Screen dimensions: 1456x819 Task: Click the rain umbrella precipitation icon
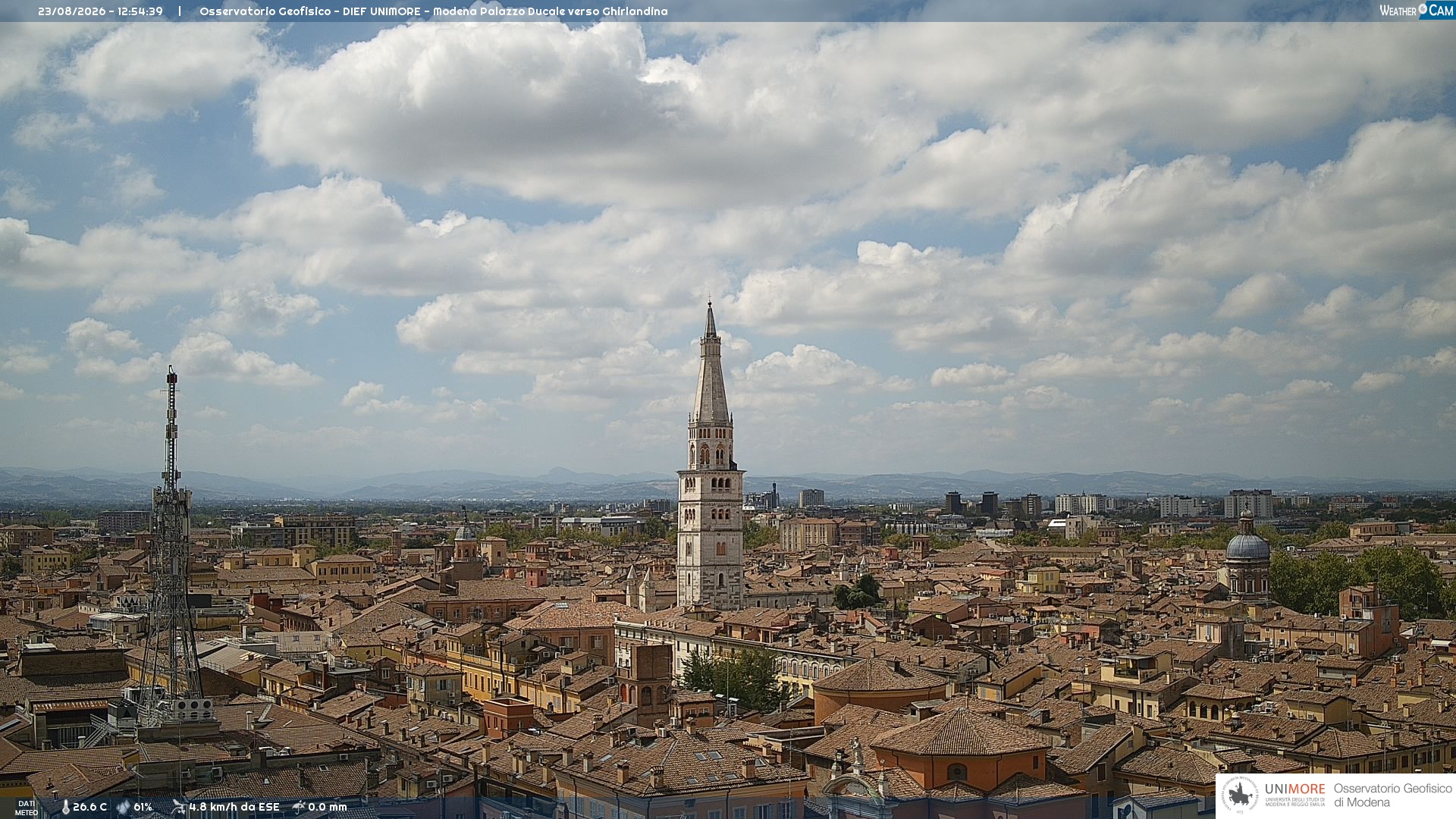click(299, 807)
